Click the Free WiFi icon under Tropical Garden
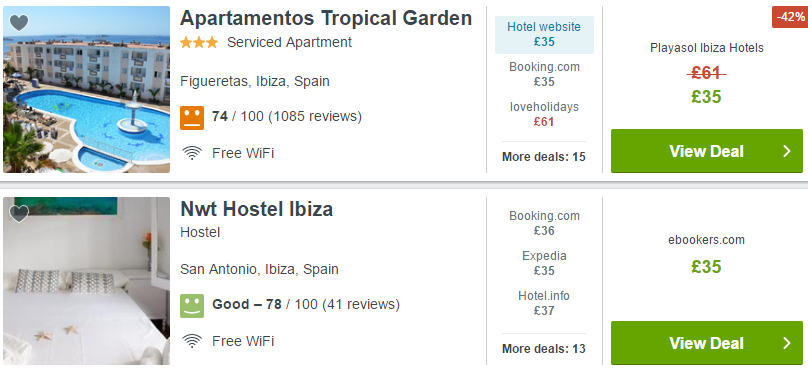Screen dimensions: 808x371 (x=192, y=153)
